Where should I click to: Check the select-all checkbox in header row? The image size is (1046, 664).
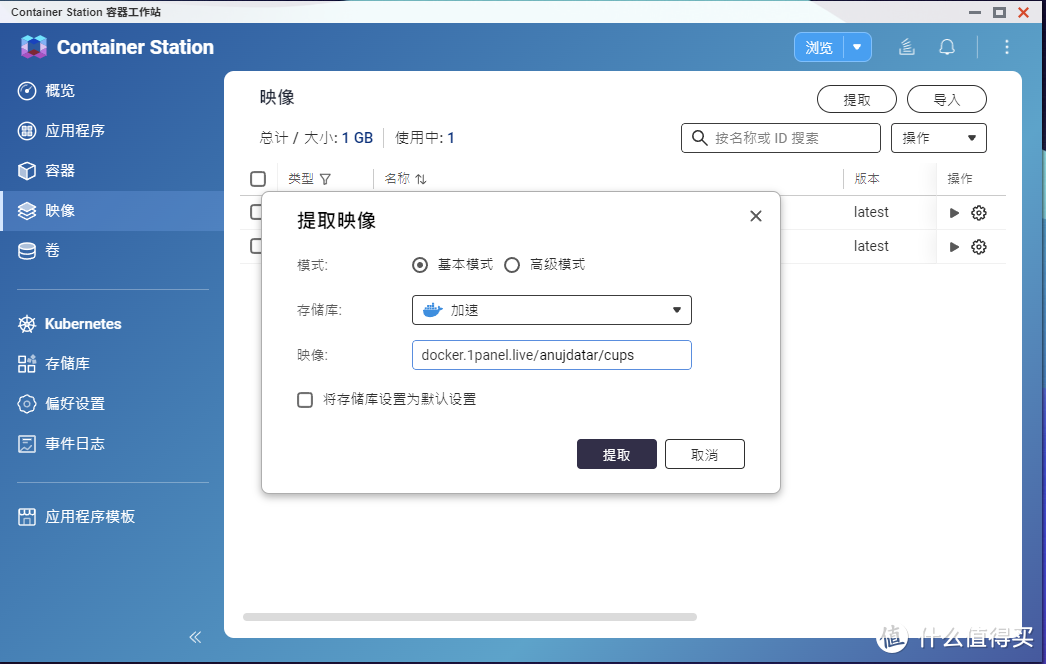[x=258, y=178]
